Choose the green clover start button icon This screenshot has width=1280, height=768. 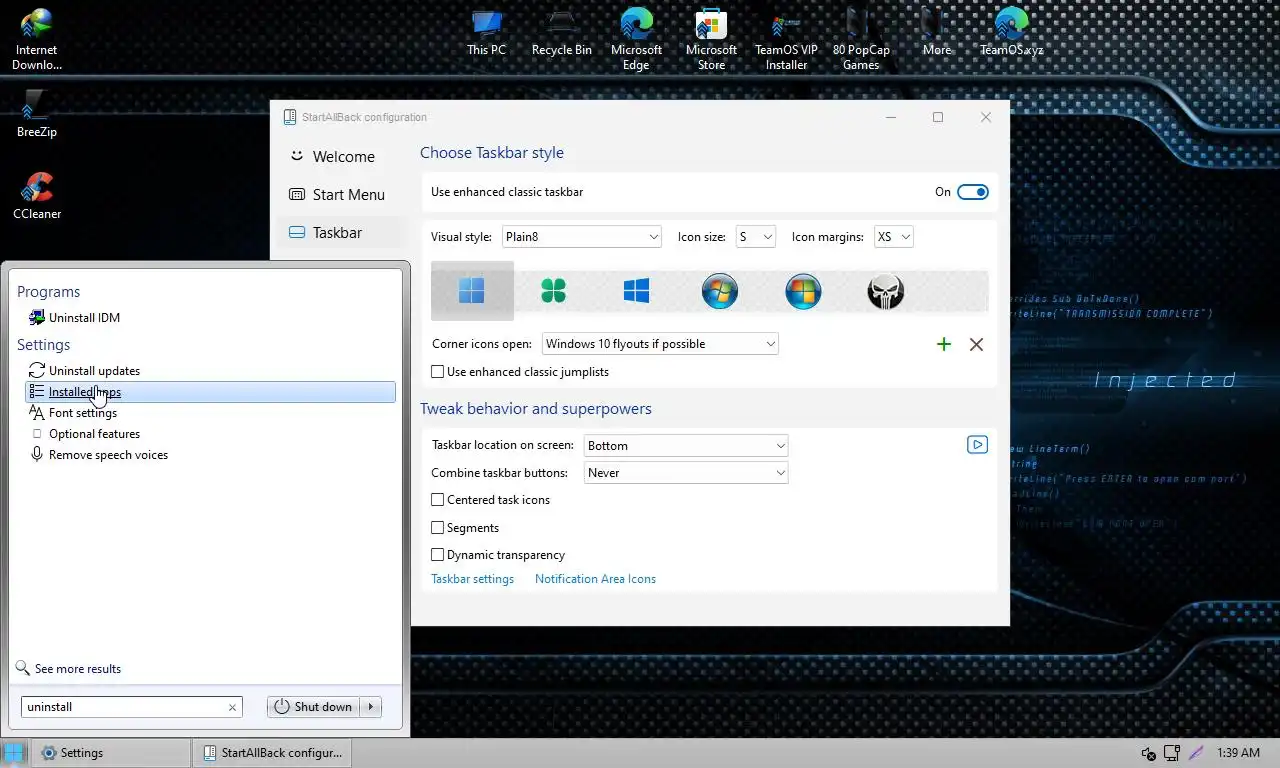pos(553,291)
